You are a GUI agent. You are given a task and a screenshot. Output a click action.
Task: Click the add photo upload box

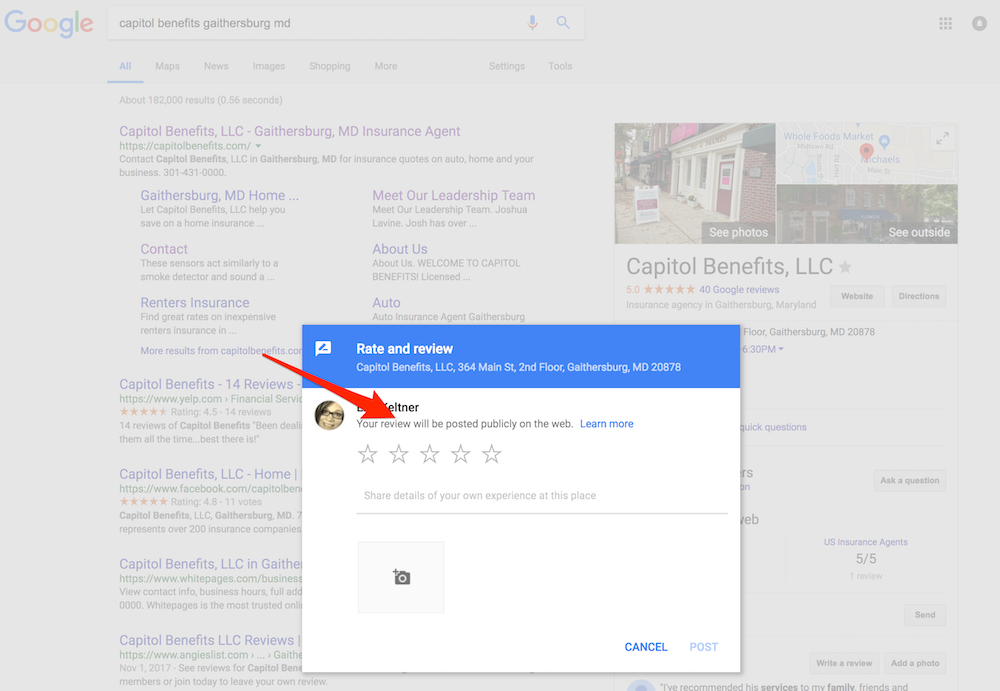(401, 577)
